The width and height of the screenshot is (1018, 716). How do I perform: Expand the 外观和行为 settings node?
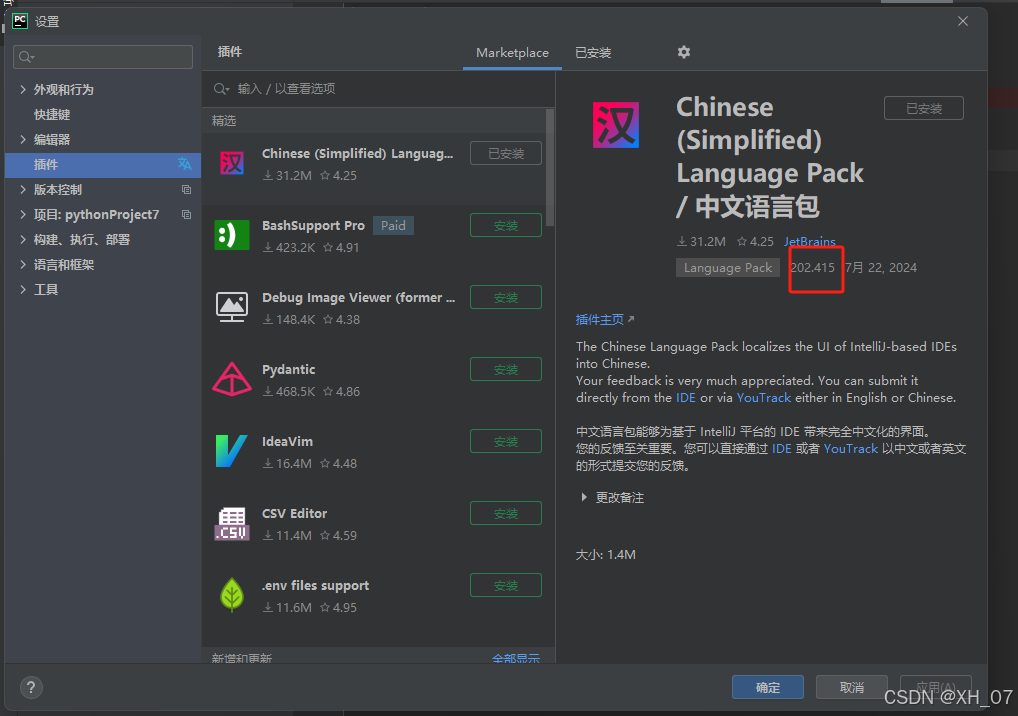coord(23,89)
